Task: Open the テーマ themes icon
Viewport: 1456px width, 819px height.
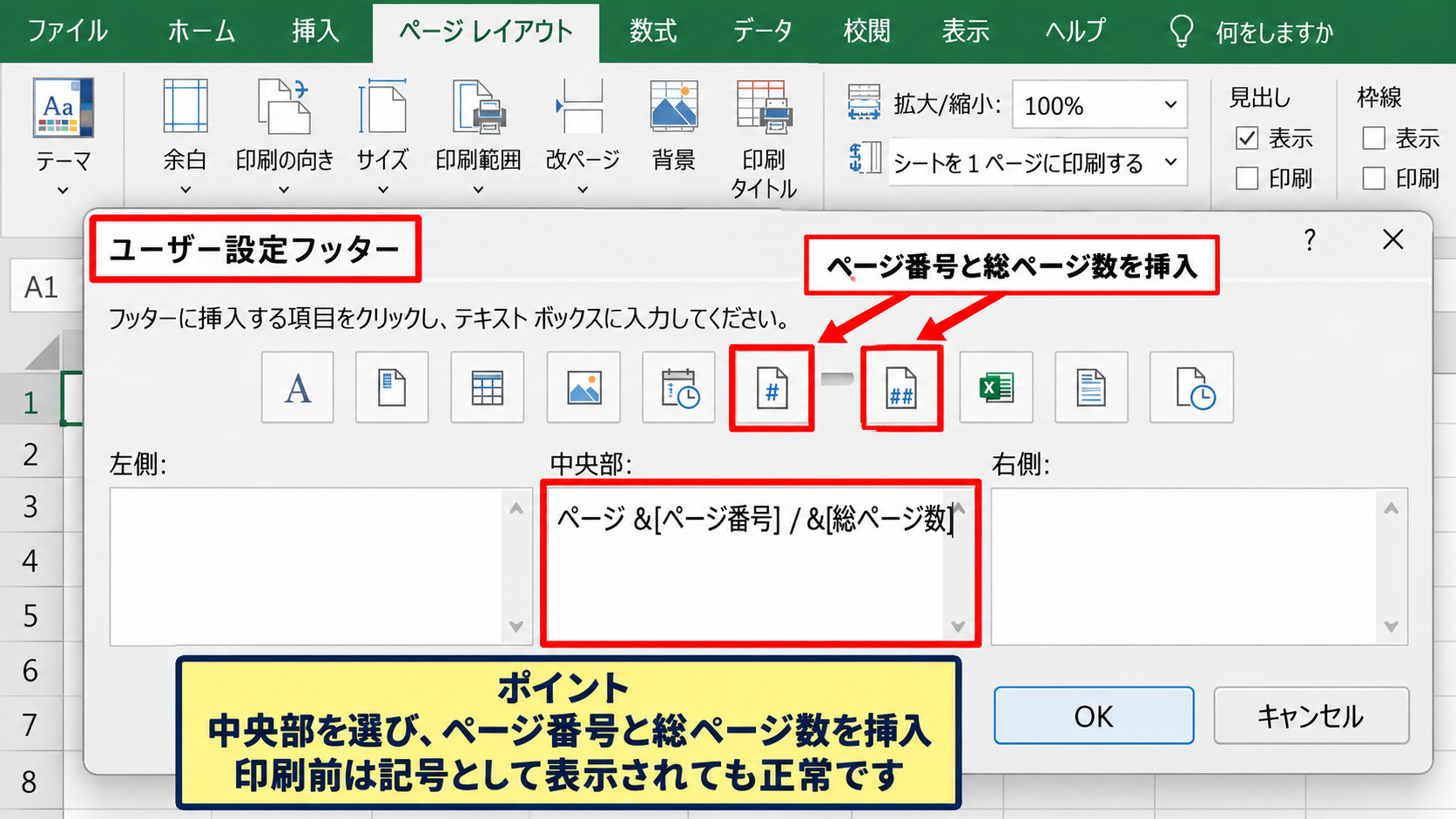Action: (63, 108)
